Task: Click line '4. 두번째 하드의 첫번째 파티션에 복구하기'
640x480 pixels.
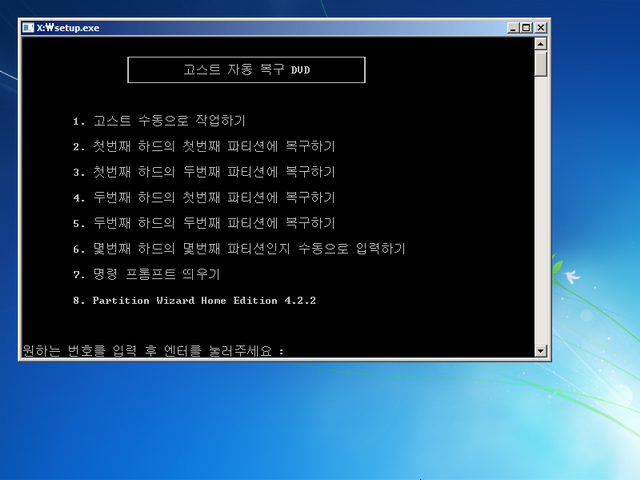Action: pyautogui.click(x=204, y=198)
